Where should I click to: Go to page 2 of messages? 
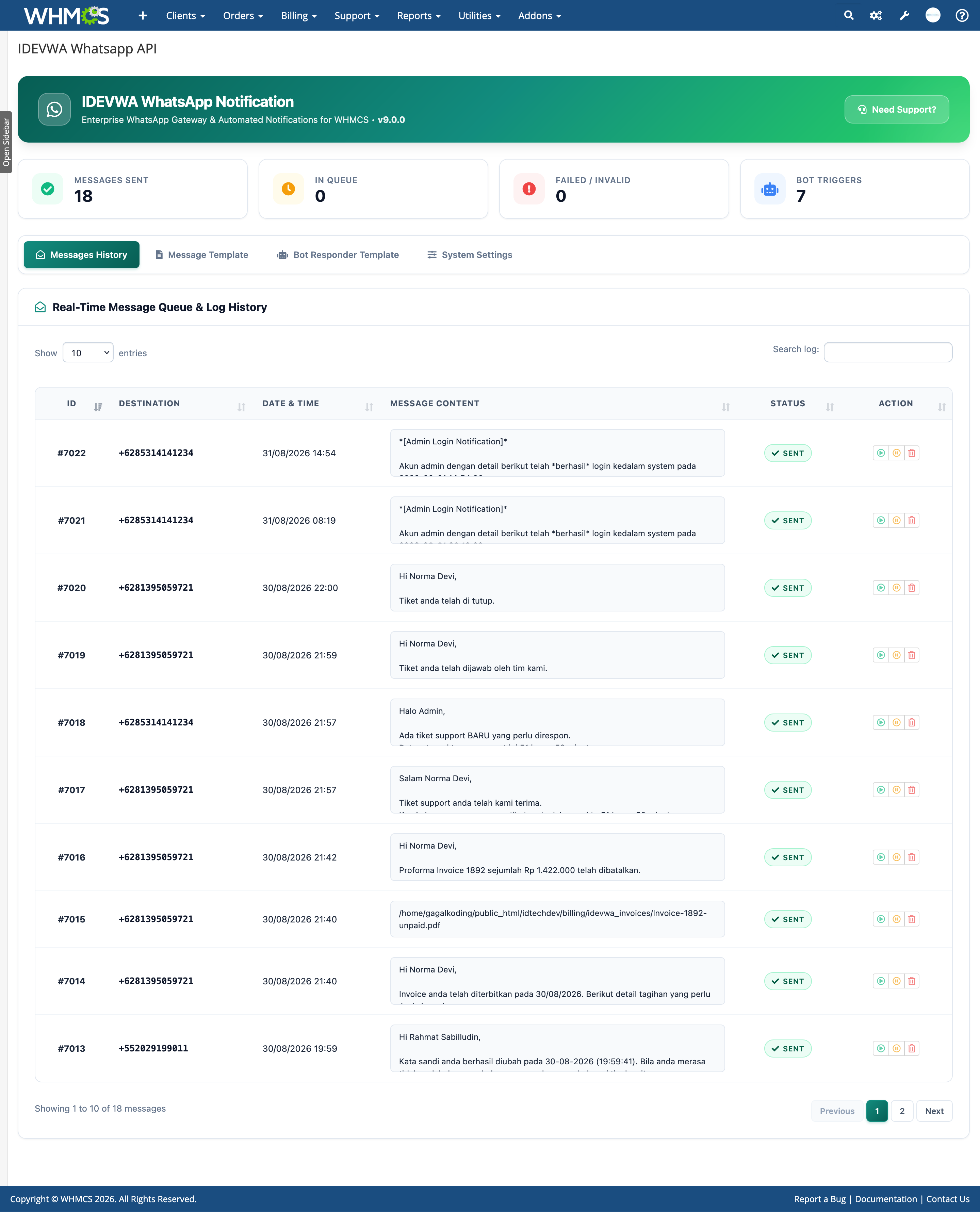click(902, 1110)
